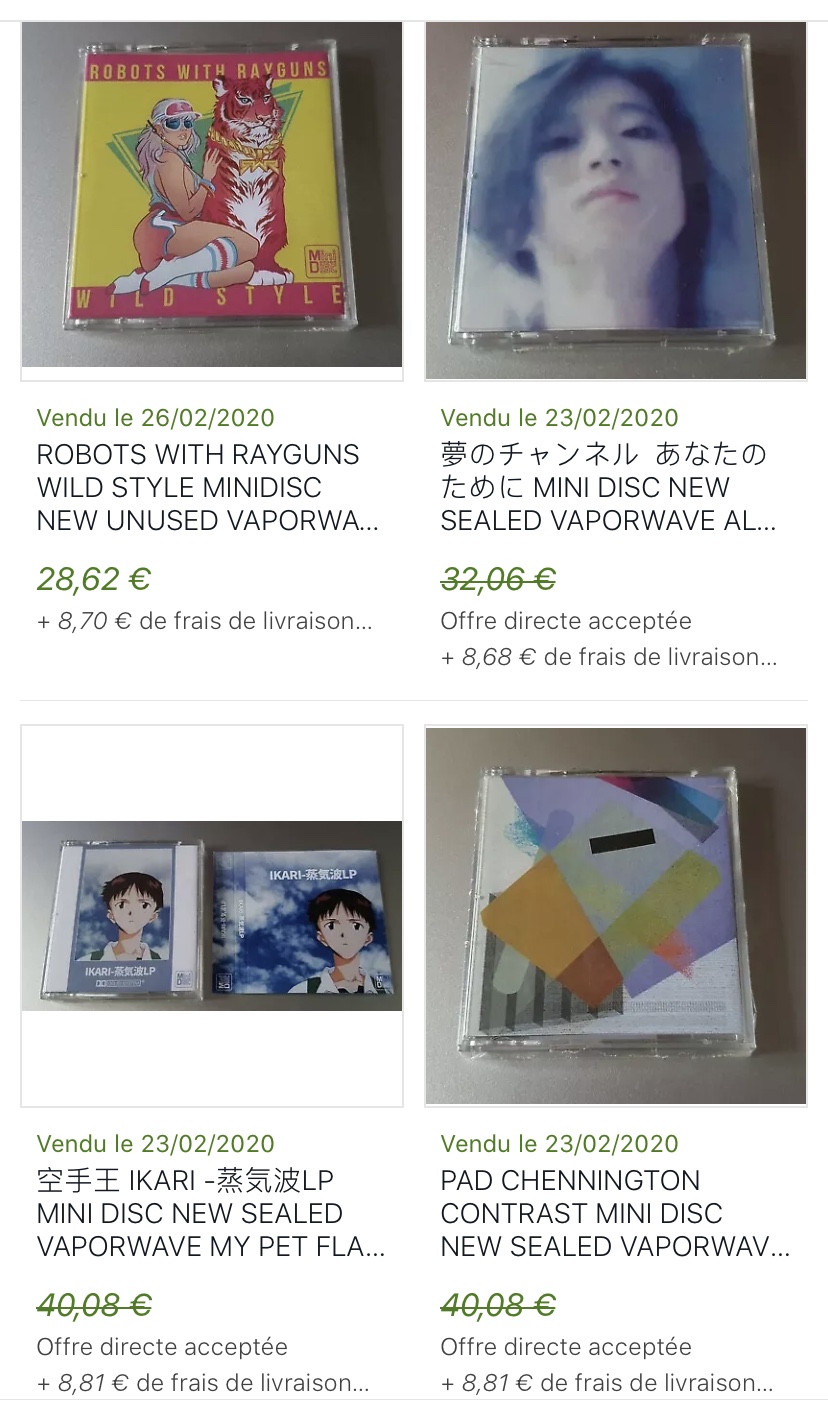Click the 40,08 € price under Pad Chennington
Image resolution: width=828 pixels, height=1418 pixels.
tap(498, 1305)
